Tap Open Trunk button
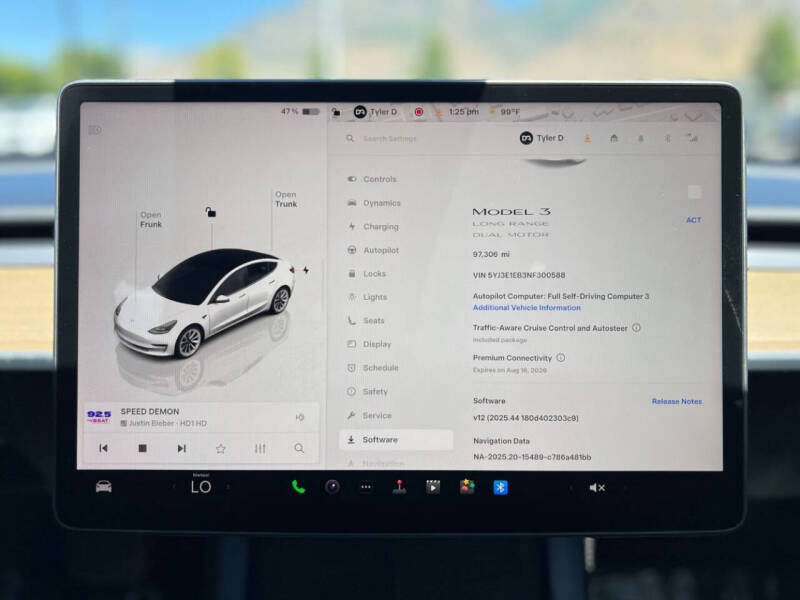800x600 pixels. click(286, 199)
